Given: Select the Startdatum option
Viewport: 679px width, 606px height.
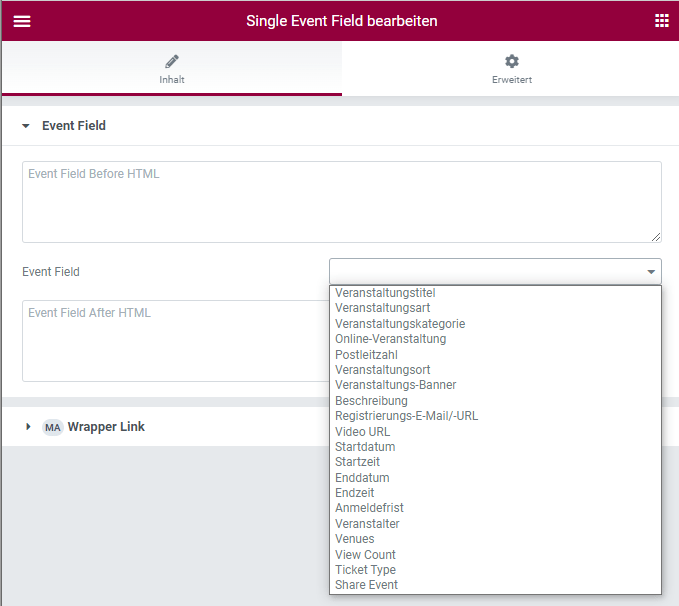Looking at the screenshot, I should (365, 447).
